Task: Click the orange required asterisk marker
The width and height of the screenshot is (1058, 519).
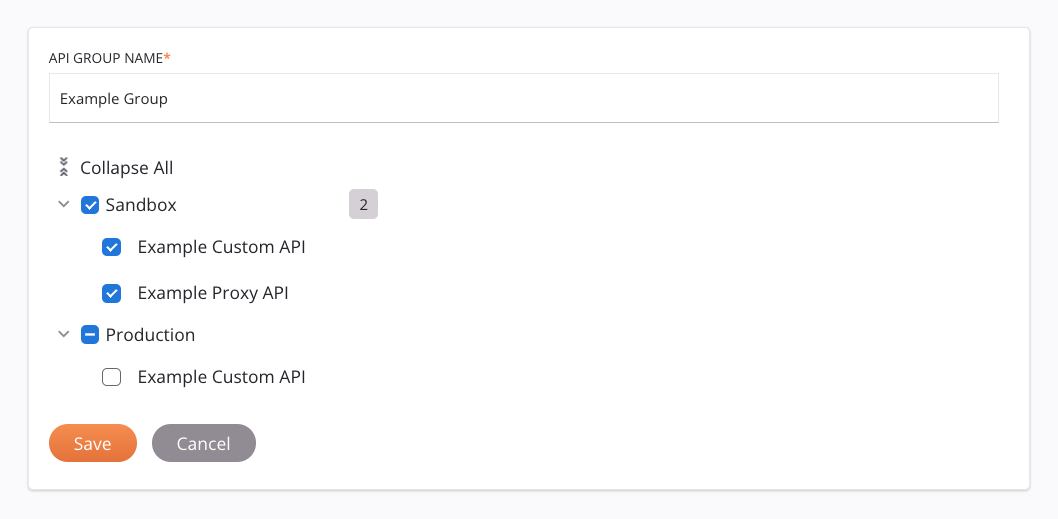Action: click(x=167, y=57)
